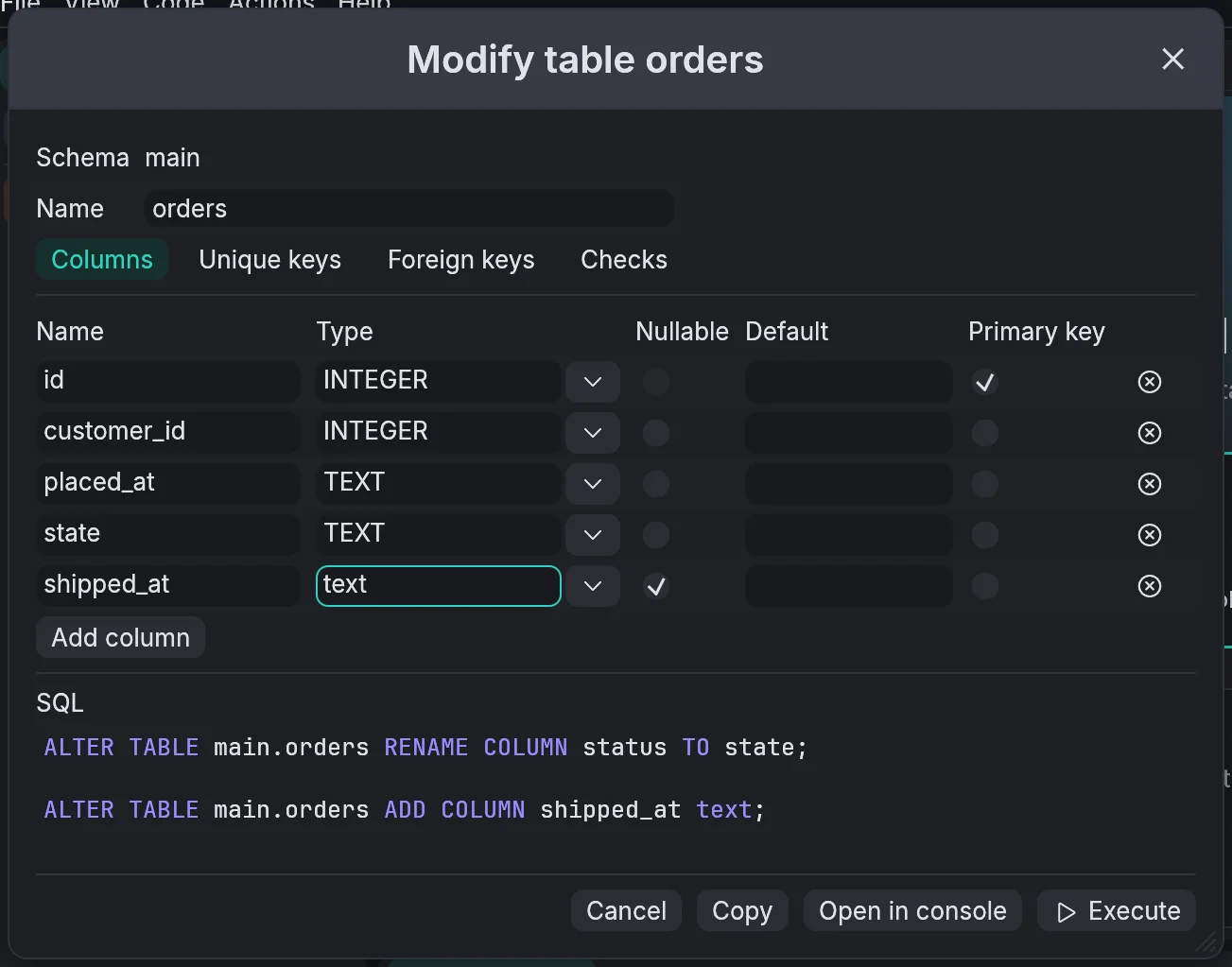The image size is (1232, 967).
Task: Click Default value field for id
Action: pyautogui.click(x=849, y=382)
